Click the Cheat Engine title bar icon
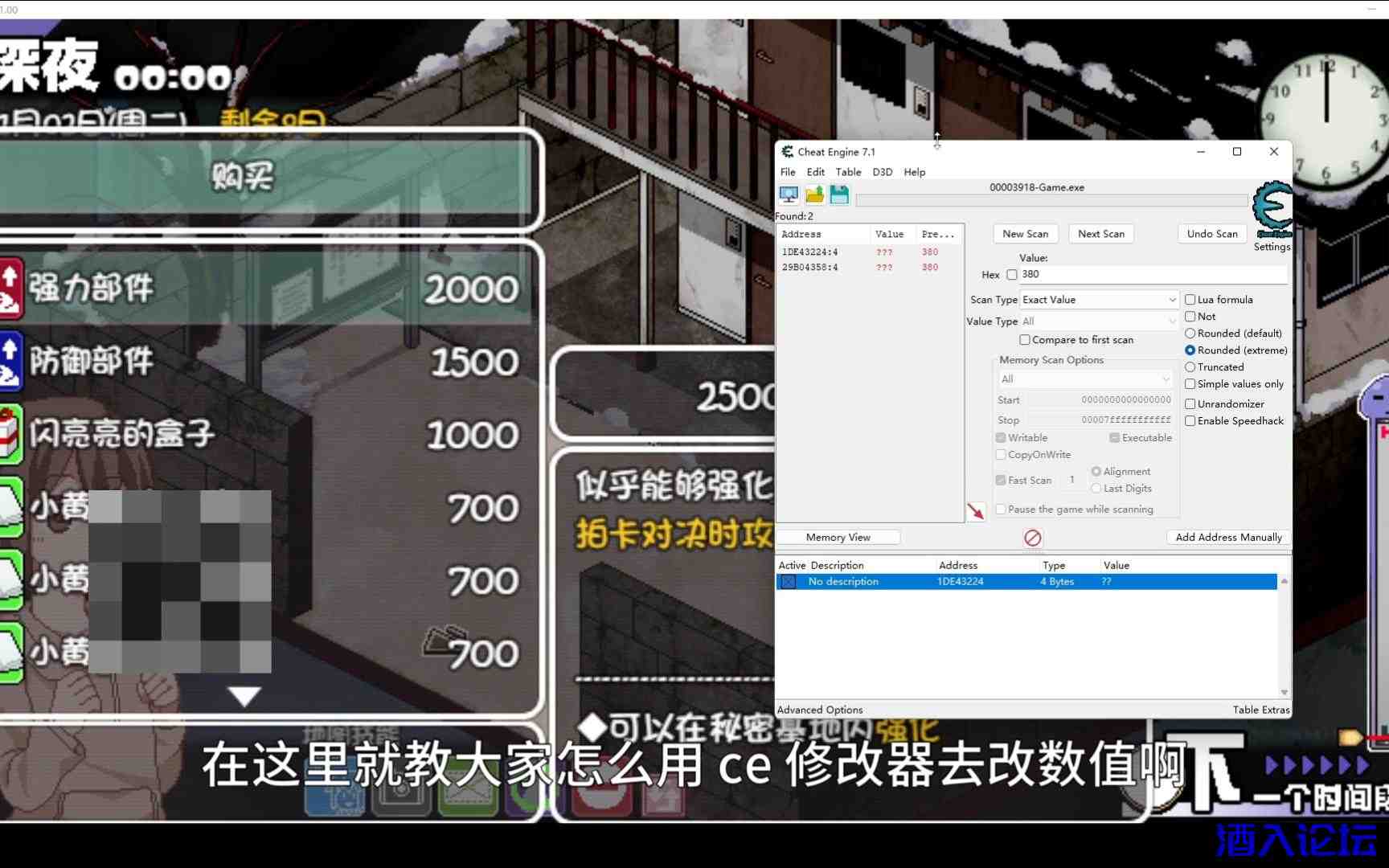This screenshot has height=868, width=1389. point(788,152)
